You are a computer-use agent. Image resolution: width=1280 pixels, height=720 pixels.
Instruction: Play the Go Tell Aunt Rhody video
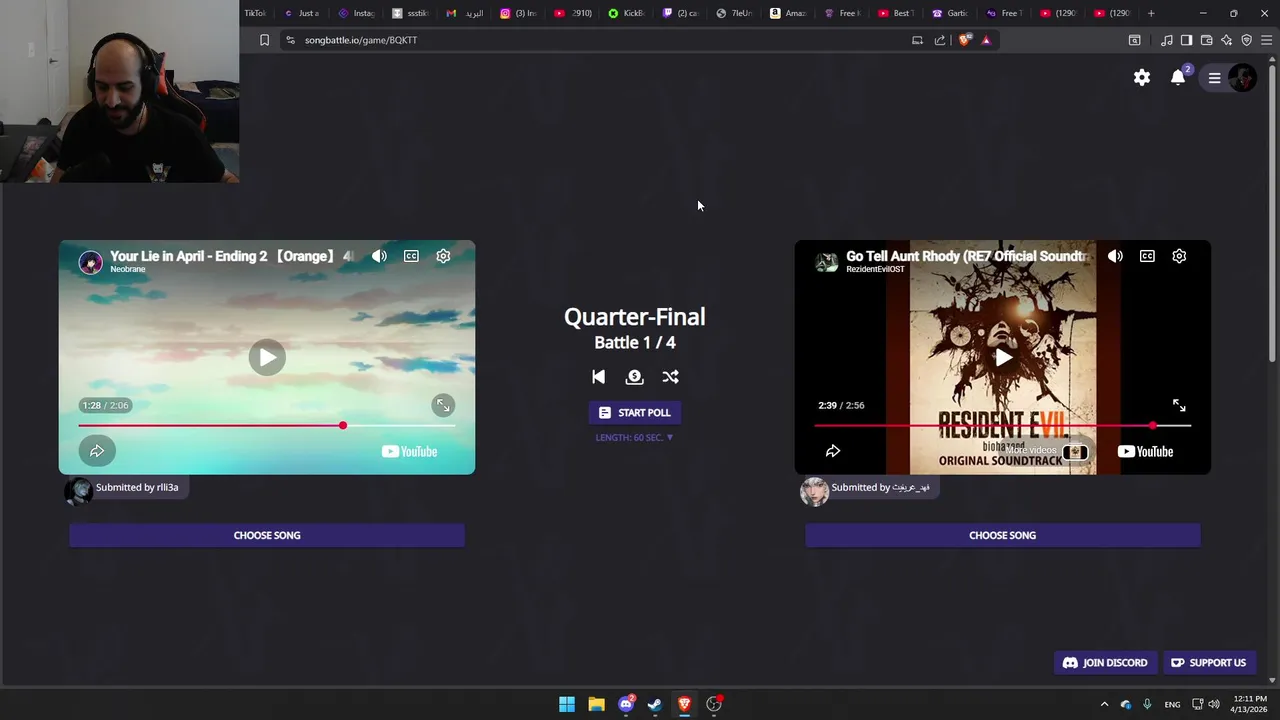coord(1003,357)
